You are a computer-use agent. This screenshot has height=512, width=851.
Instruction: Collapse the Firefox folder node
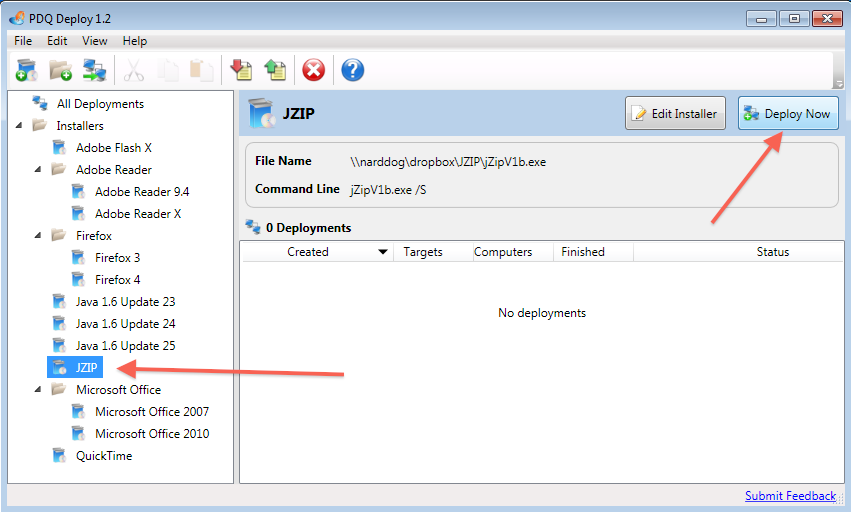point(38,236)
